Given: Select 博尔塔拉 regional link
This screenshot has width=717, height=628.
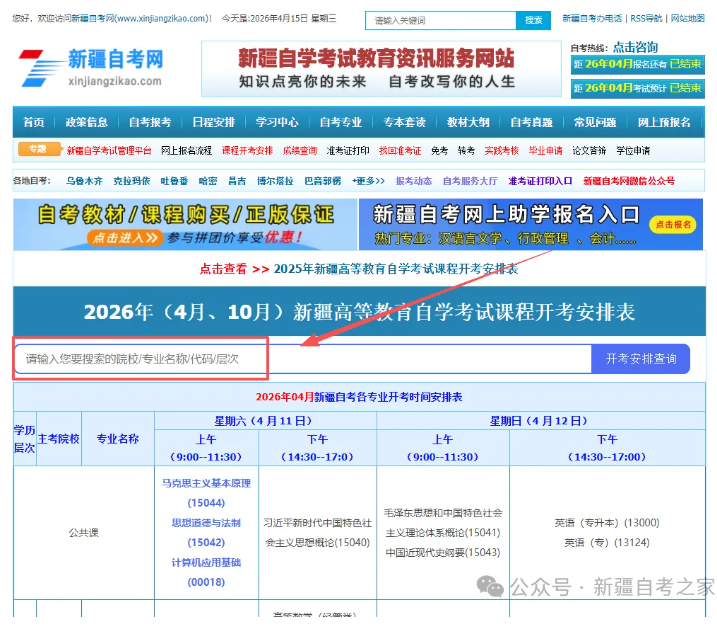Looking at the screenshot, I should [275, 181].
